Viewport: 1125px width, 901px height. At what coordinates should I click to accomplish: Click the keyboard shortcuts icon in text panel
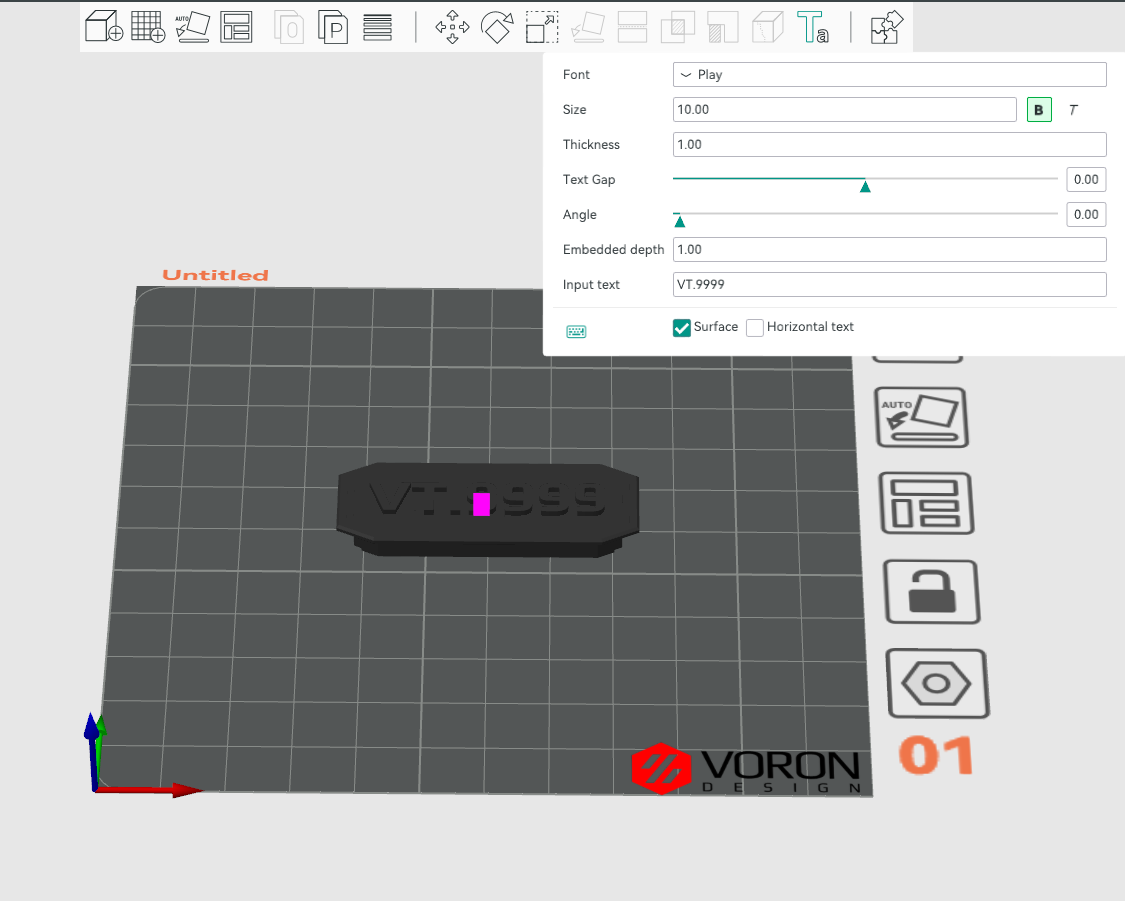point(576,331)
